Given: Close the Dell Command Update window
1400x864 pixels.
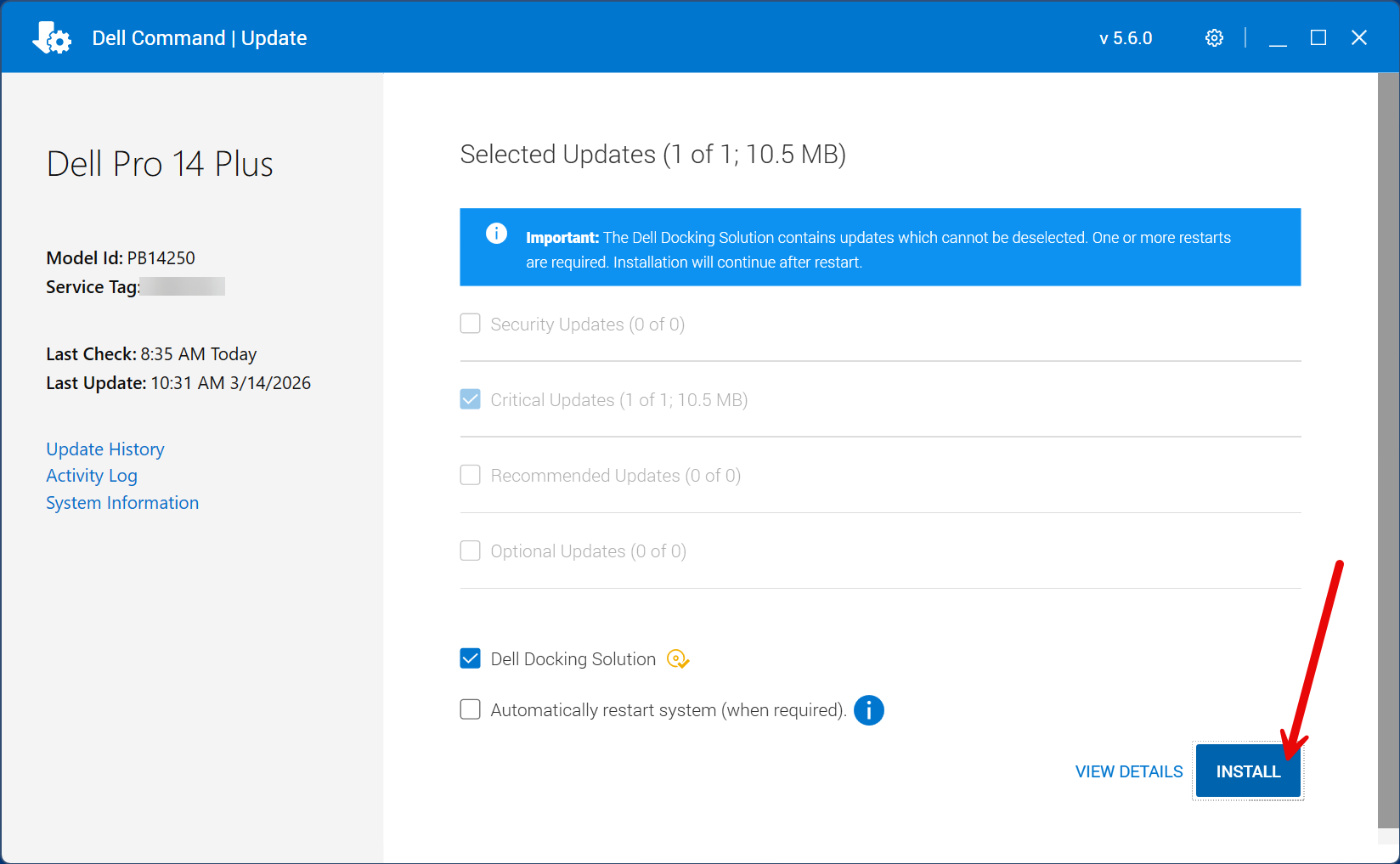Looking at the screenshot, I should pyautogui.click(x=1358, y=38).
